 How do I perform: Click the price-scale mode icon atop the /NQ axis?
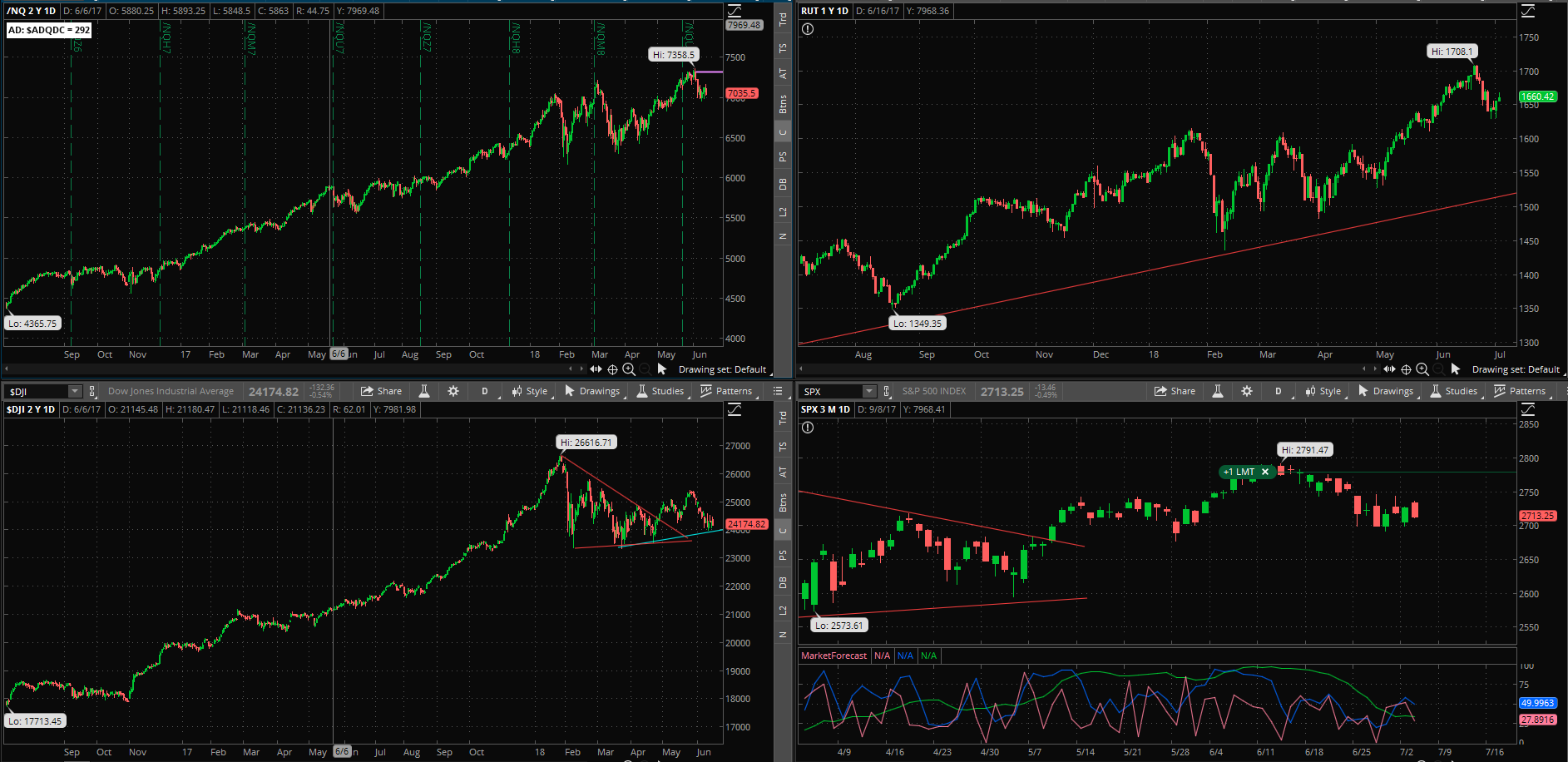pyautogui.click(x=735, y=11)
